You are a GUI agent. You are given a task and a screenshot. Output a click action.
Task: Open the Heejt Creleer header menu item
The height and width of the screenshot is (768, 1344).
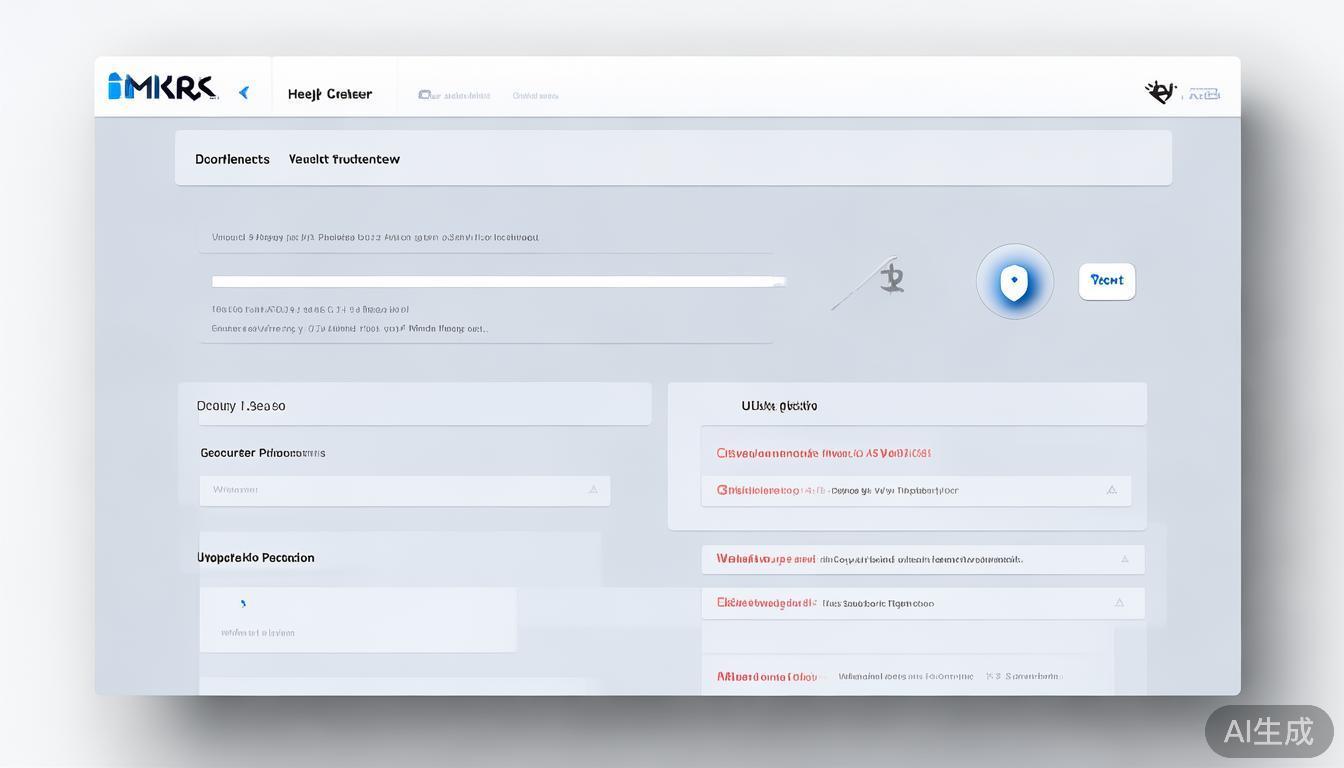point(329,94)
